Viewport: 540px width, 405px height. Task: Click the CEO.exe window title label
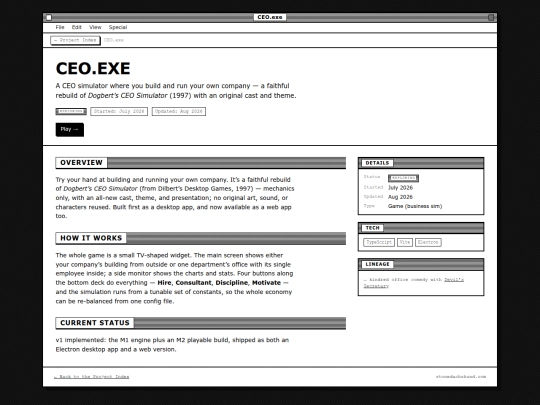[x=270, y=17]
